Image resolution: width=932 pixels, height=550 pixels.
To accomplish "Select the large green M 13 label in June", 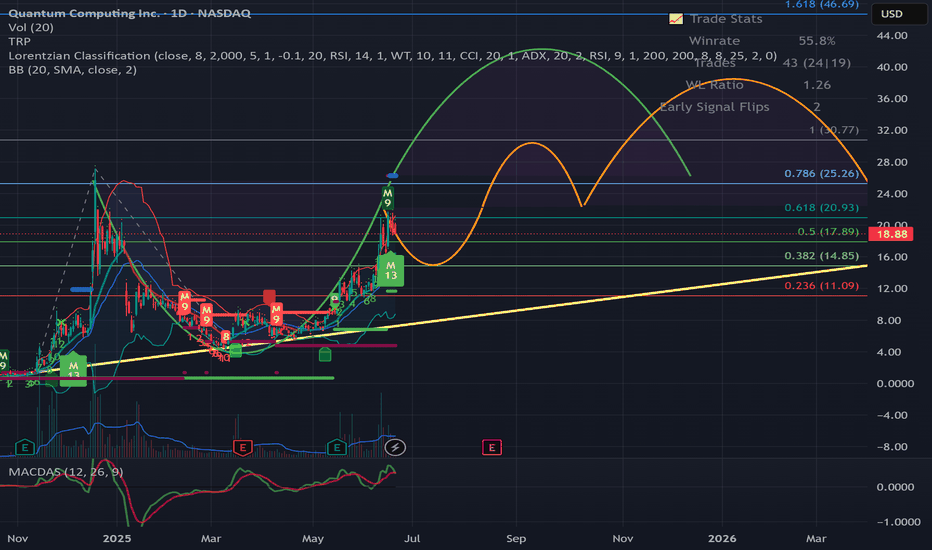I will click(x=391, y=271).
